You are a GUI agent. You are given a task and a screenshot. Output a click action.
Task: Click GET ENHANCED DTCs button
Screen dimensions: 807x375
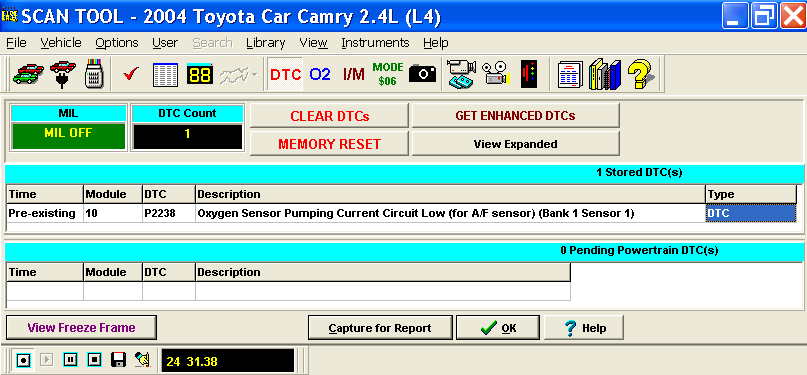(x=515, y=116)
